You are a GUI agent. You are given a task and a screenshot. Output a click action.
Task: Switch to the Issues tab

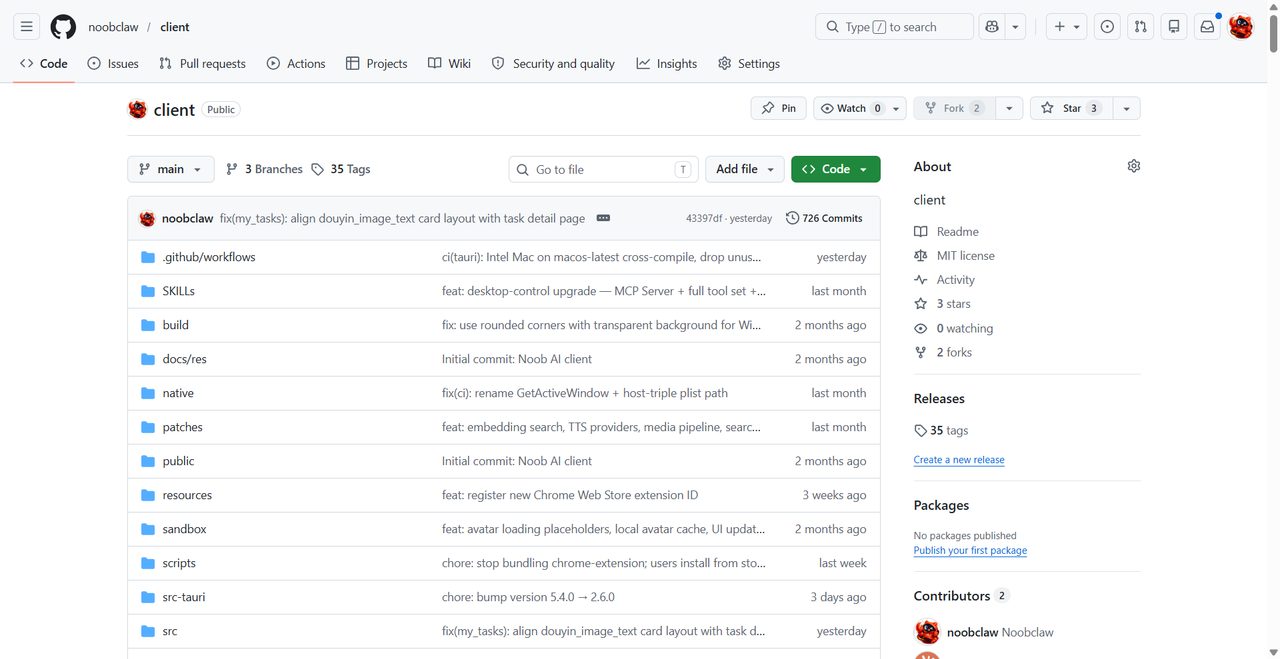[x=113, y=63]
